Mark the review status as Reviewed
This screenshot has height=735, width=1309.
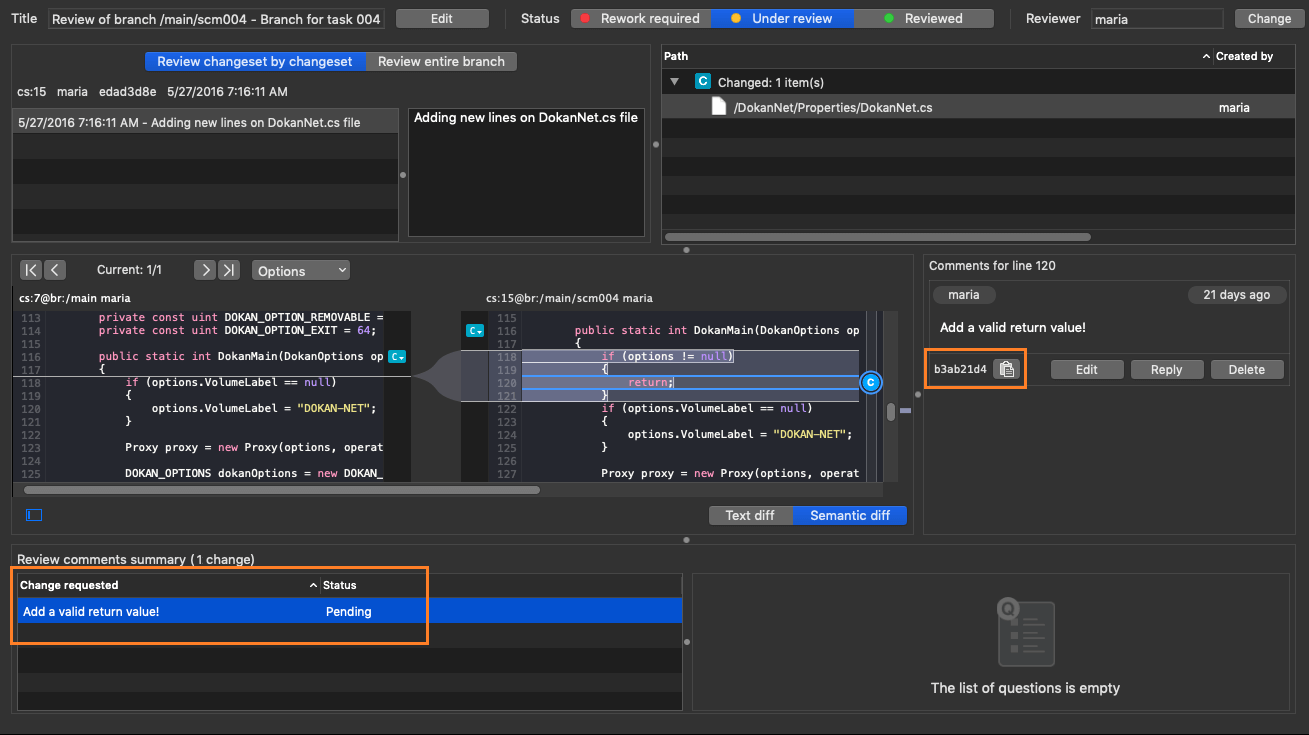point(924,18)
